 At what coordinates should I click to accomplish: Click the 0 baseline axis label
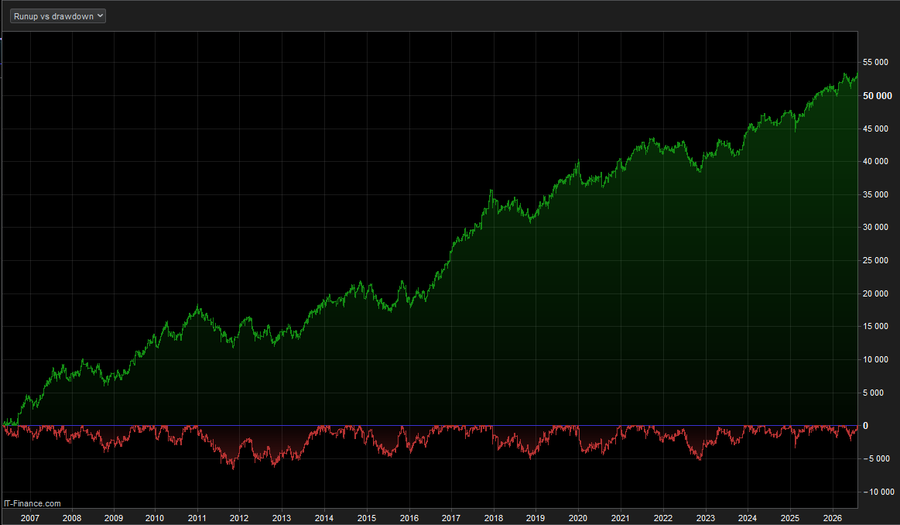click(866, 426)
